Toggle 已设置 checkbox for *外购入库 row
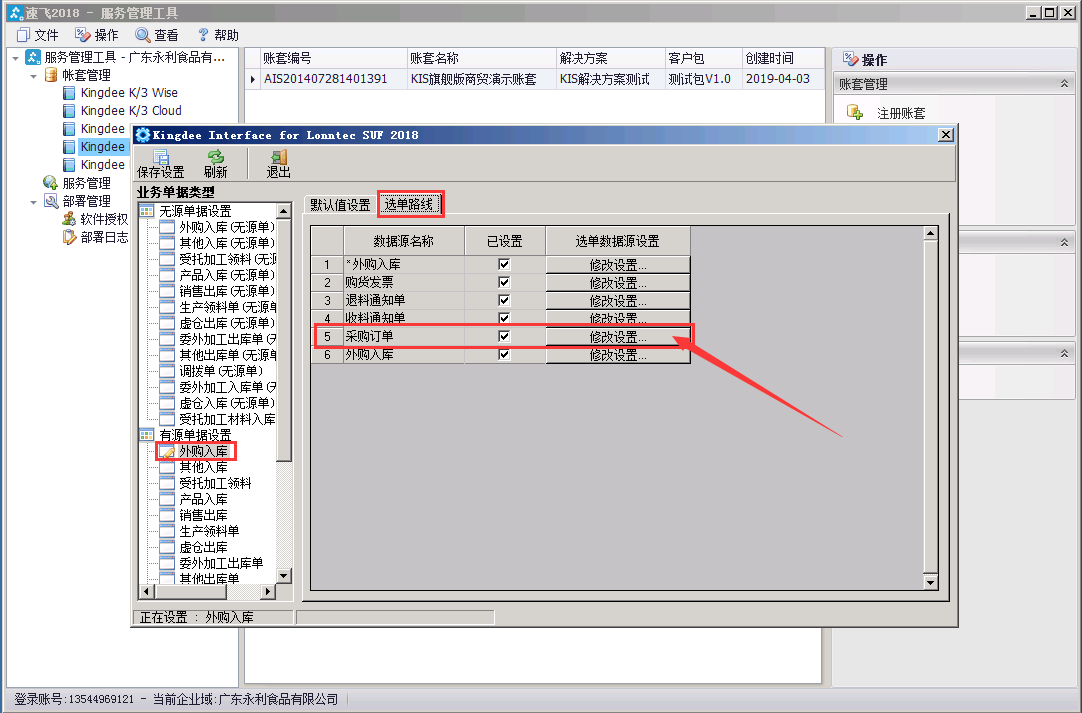 coord(504,264)
